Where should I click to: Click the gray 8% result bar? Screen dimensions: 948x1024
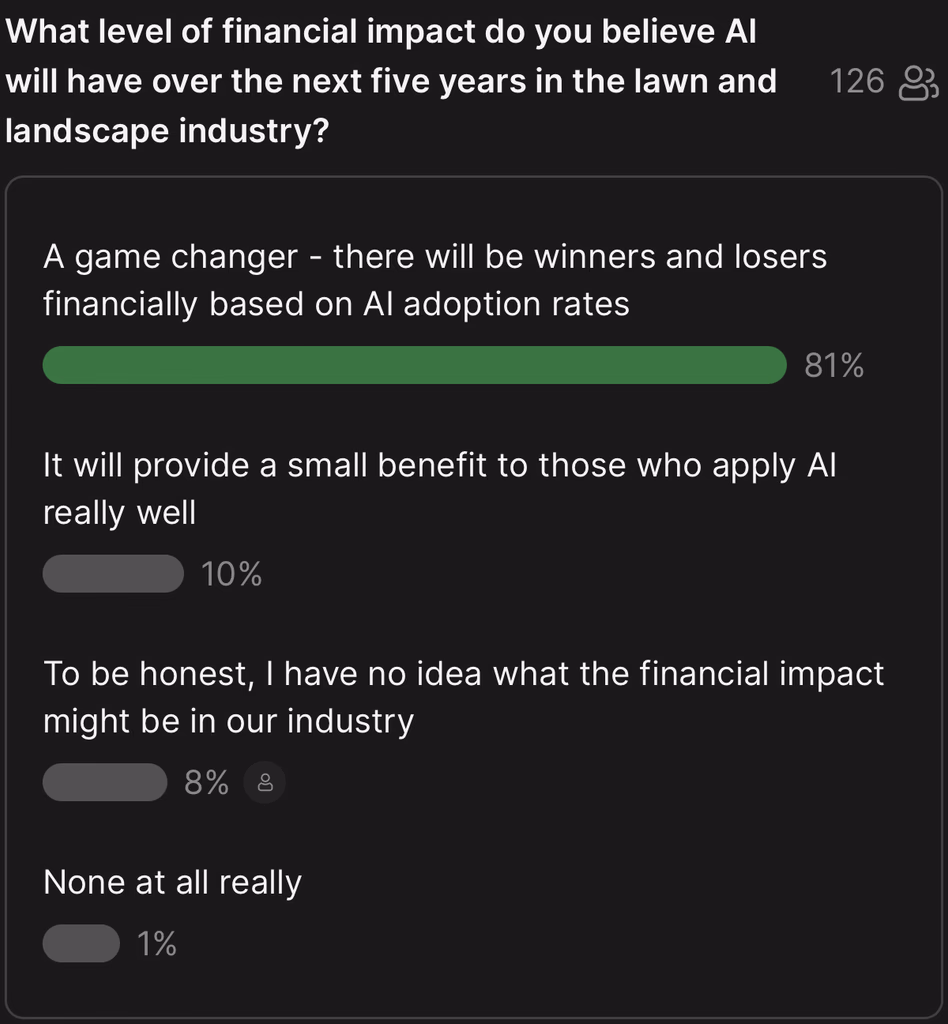104,783
